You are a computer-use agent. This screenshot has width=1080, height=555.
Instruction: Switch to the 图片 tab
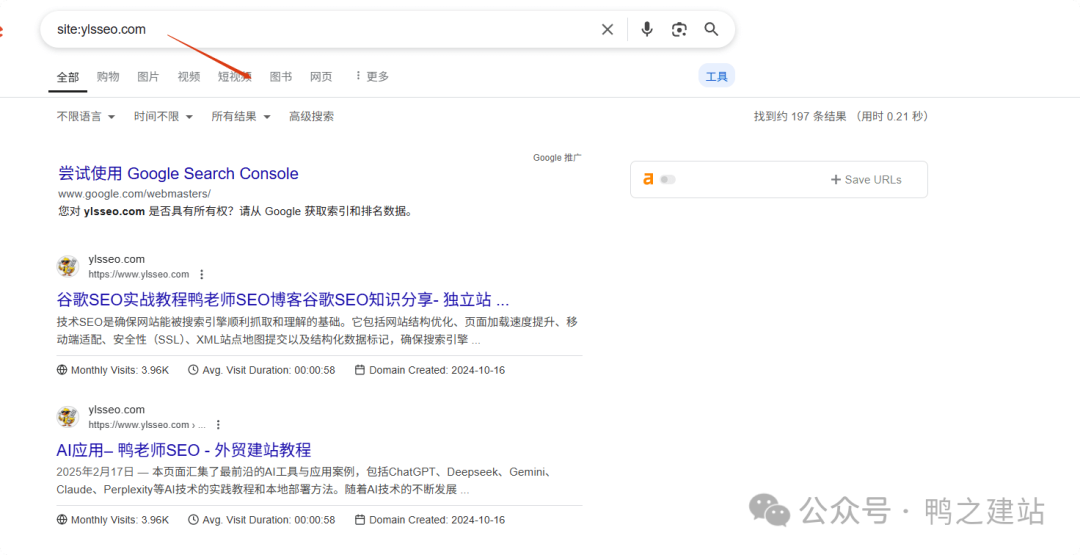[x=148, y=76]
